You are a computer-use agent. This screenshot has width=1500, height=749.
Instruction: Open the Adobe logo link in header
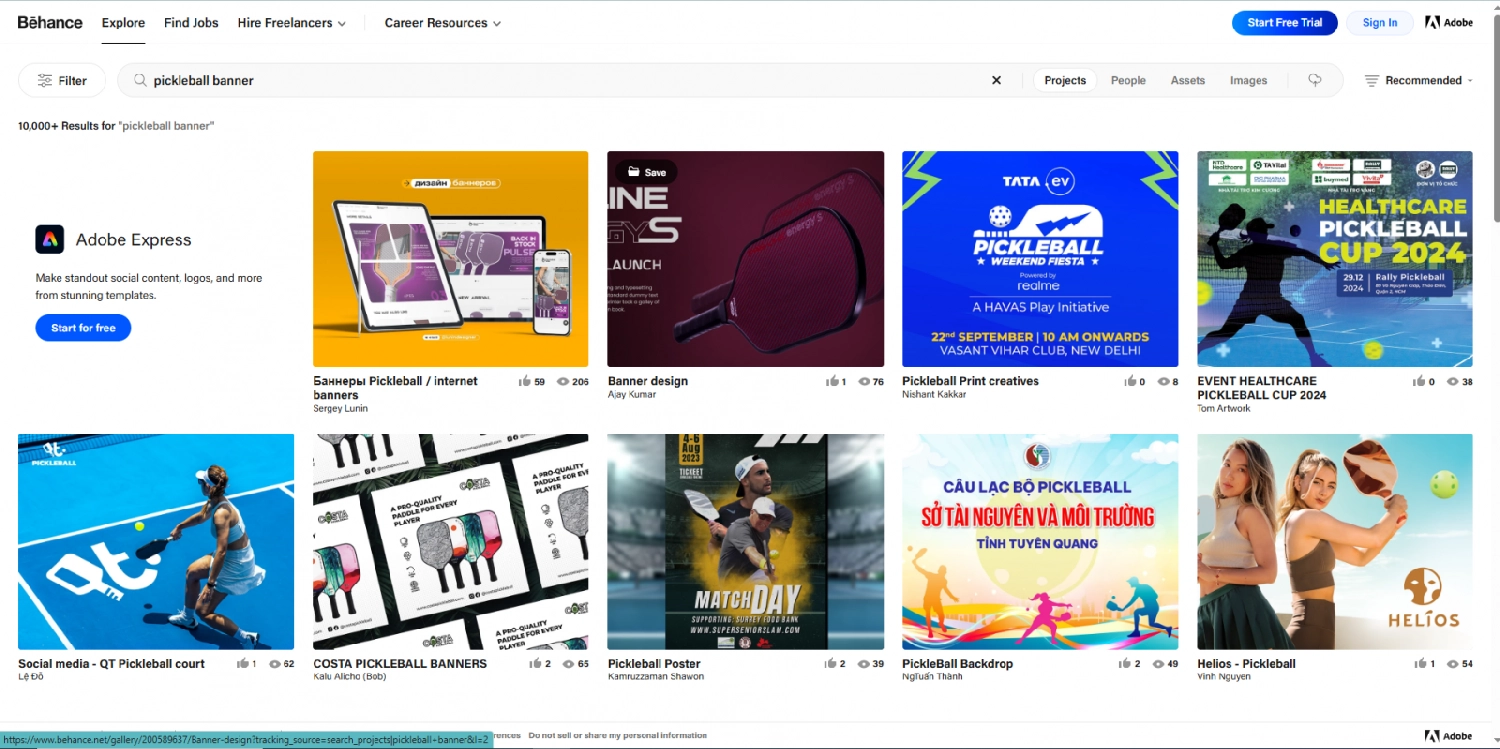tap(1449, 22)
